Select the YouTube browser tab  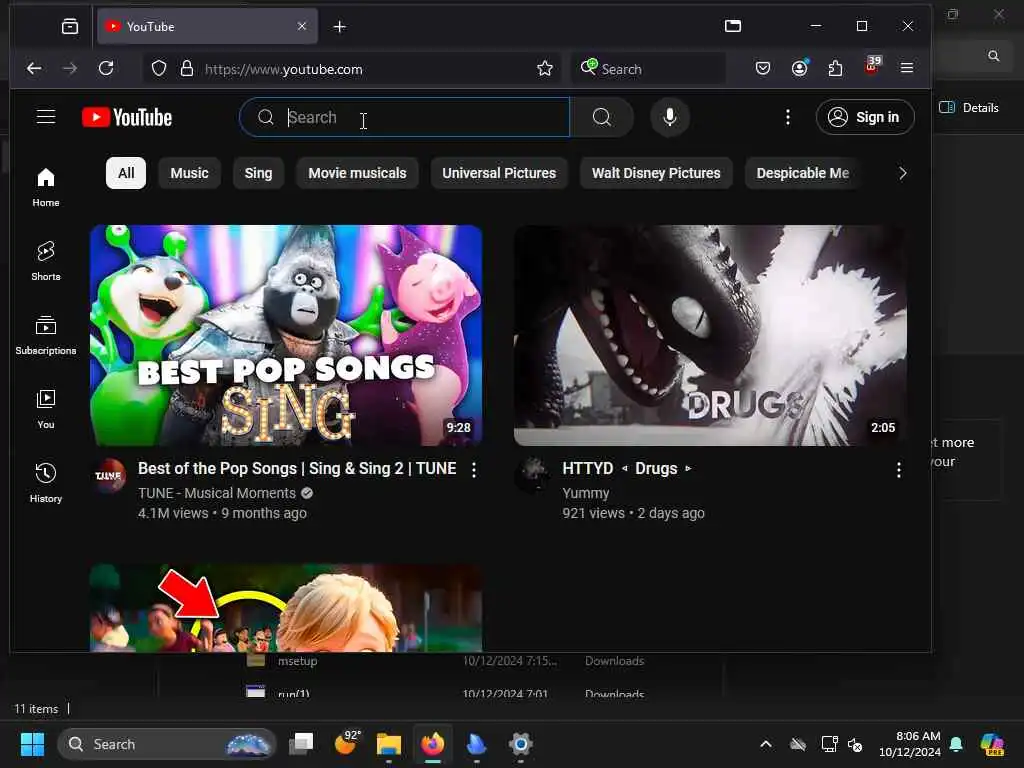point(208,26)
